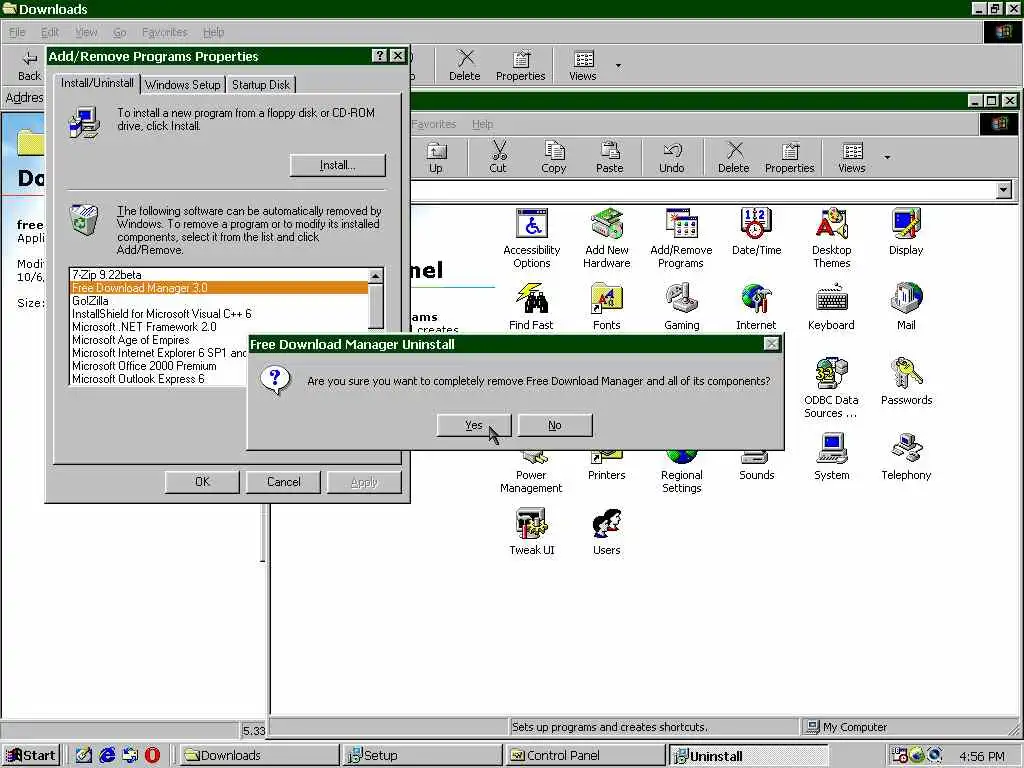The image size is (1024, 768).
Task: Open Accessibility Options in Control Panel
Action: pyautogui.click(x=532, y=238)
